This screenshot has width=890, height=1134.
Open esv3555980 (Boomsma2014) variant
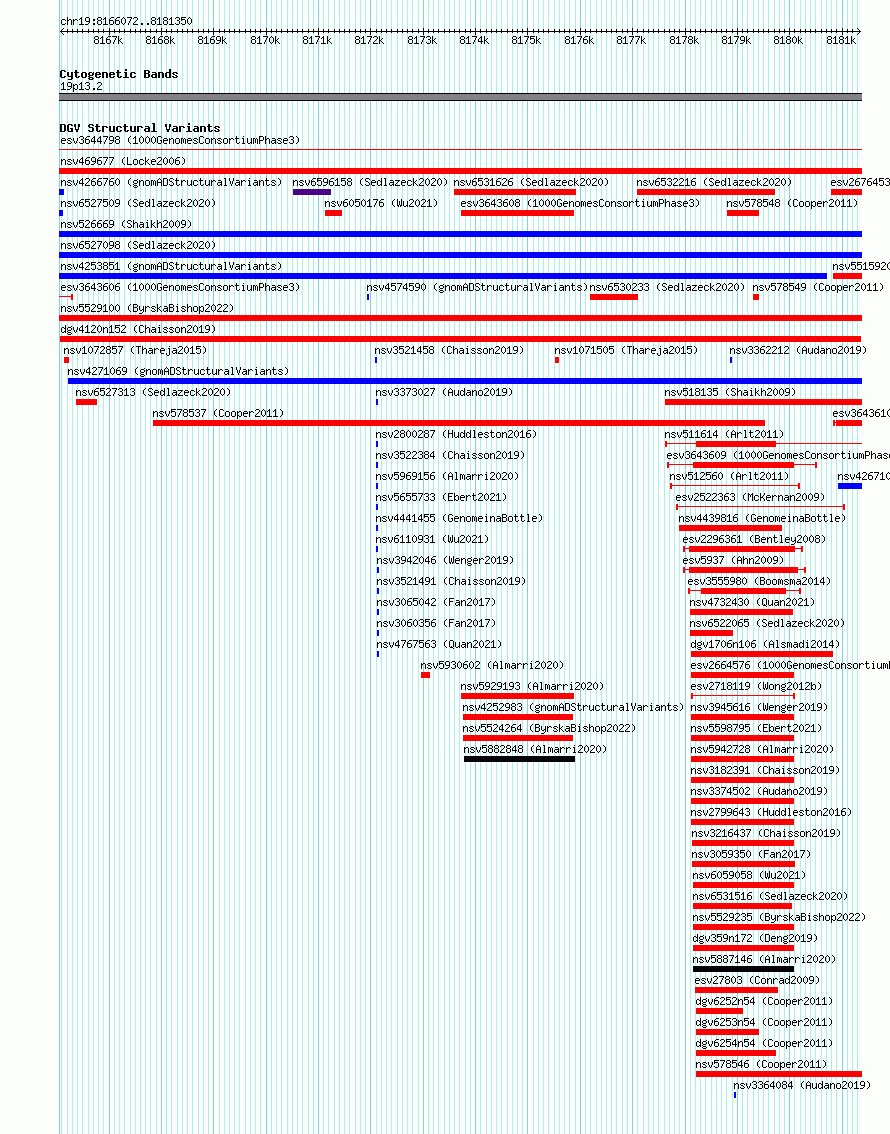point(759,581)
